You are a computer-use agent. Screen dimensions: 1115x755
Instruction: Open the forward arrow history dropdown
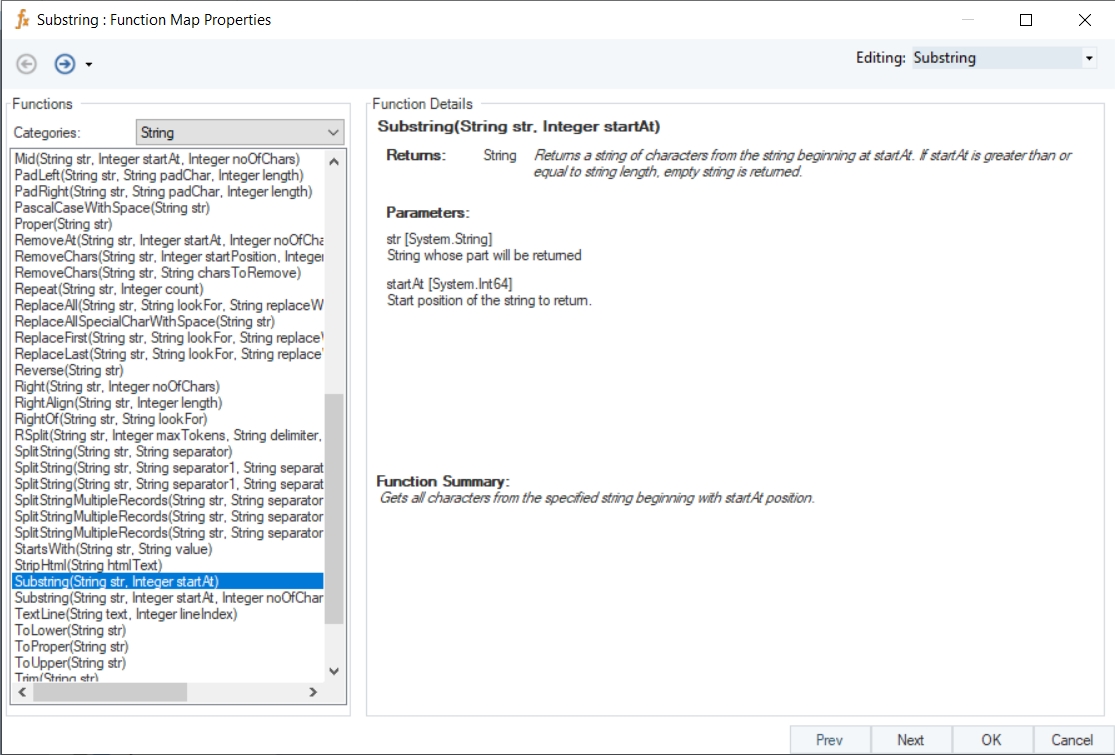pyautogui.click(x=89, y=65)
